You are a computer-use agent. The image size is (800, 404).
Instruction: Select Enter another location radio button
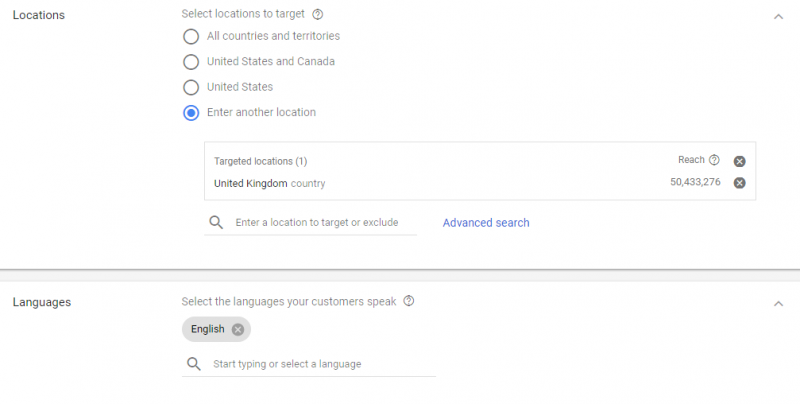coord(191,113)
